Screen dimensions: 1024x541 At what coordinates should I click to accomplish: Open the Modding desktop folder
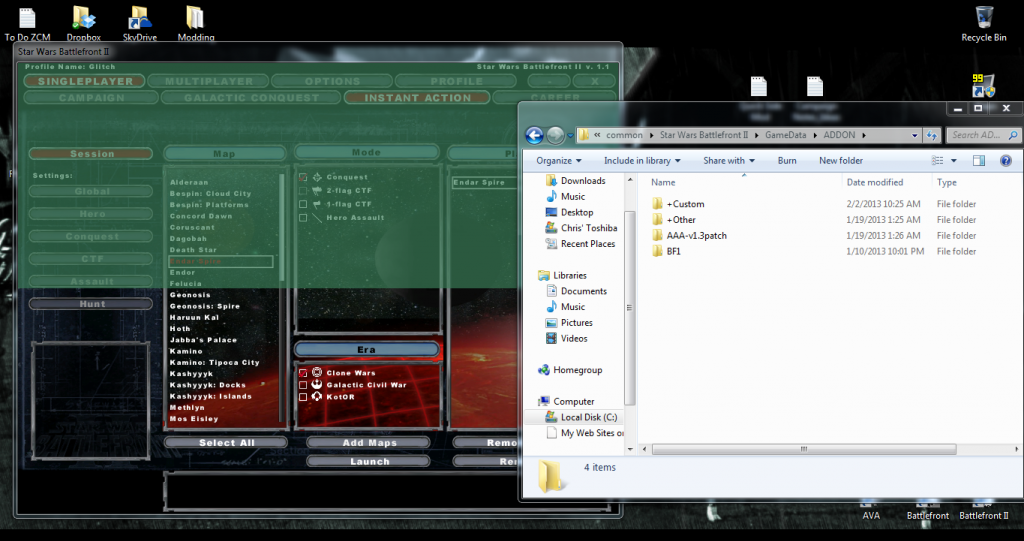196,25
